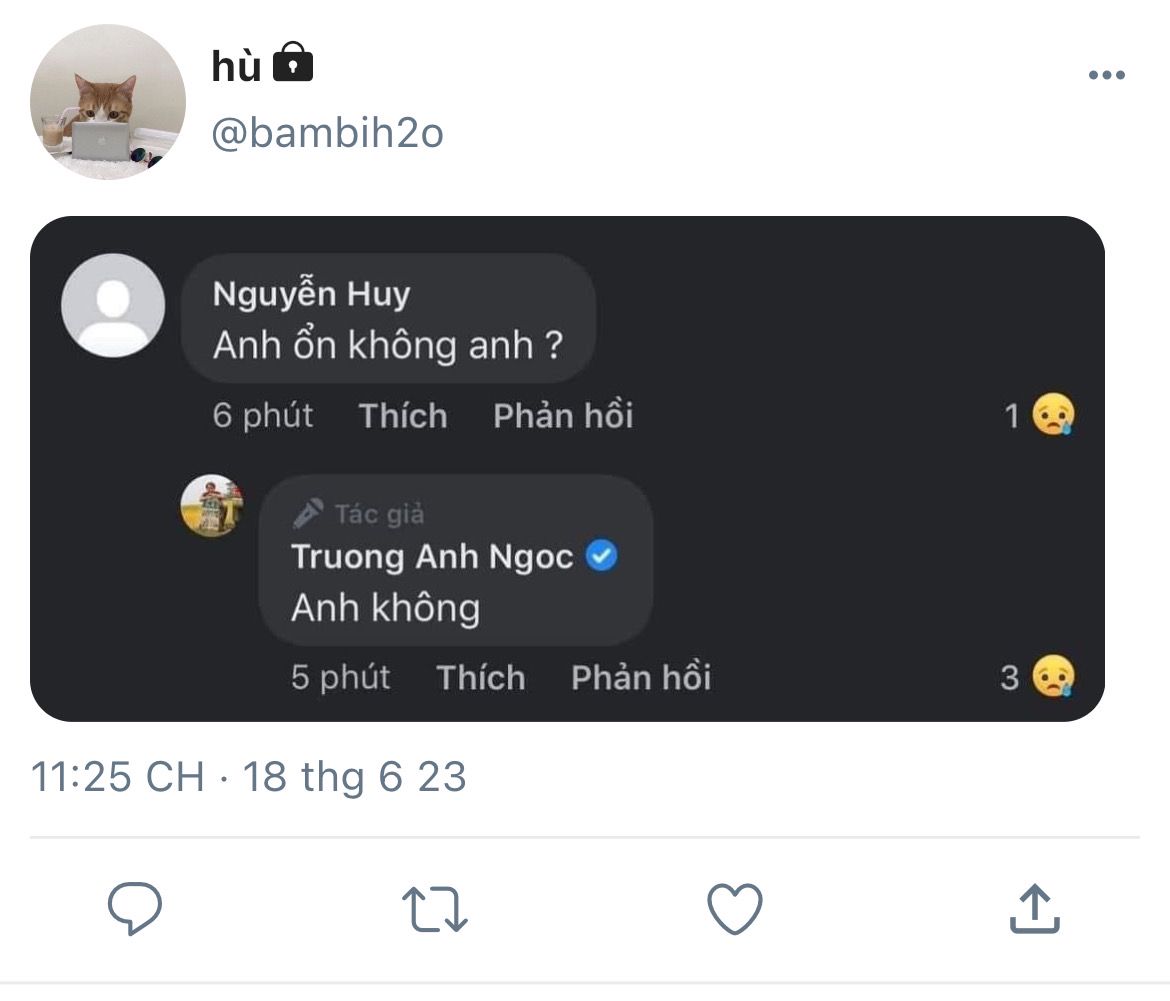Click Phản hồi under Nguyễn Huy's comment
This screenshot has height=1001, width=1170.
pyautogui.click(x=563, y=416)
